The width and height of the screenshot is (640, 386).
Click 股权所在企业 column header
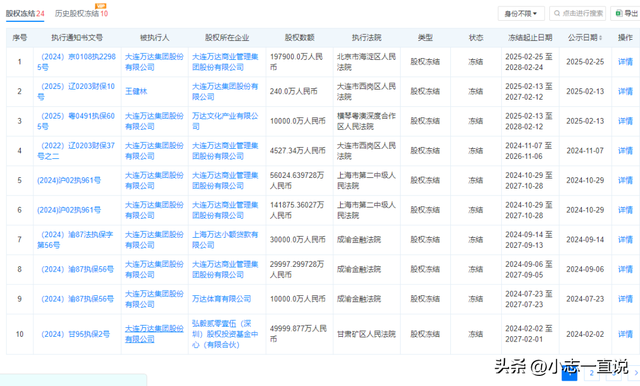coord(227,38)
